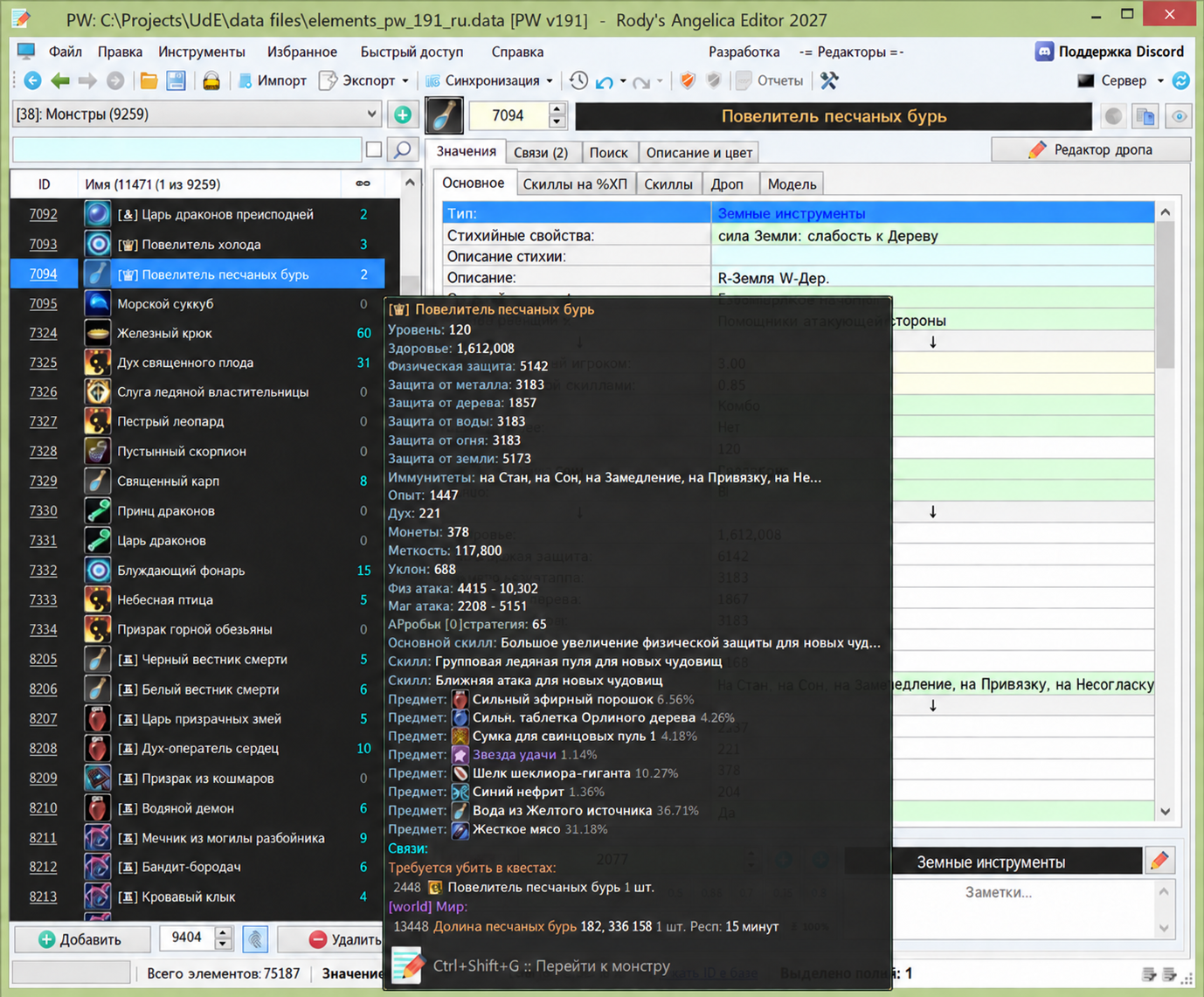Expand the Экспорт dropdown arrow
This screenshot has height=997, width=1204.
[405, 81]
